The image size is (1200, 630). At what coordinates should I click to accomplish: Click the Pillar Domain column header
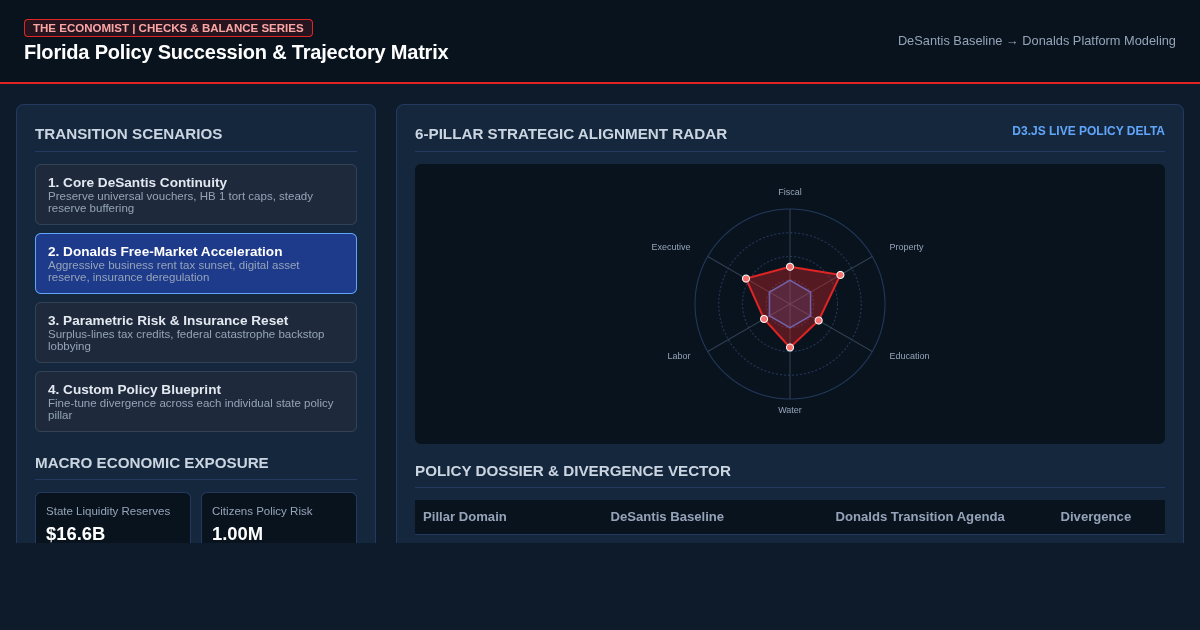coord(465,517)
